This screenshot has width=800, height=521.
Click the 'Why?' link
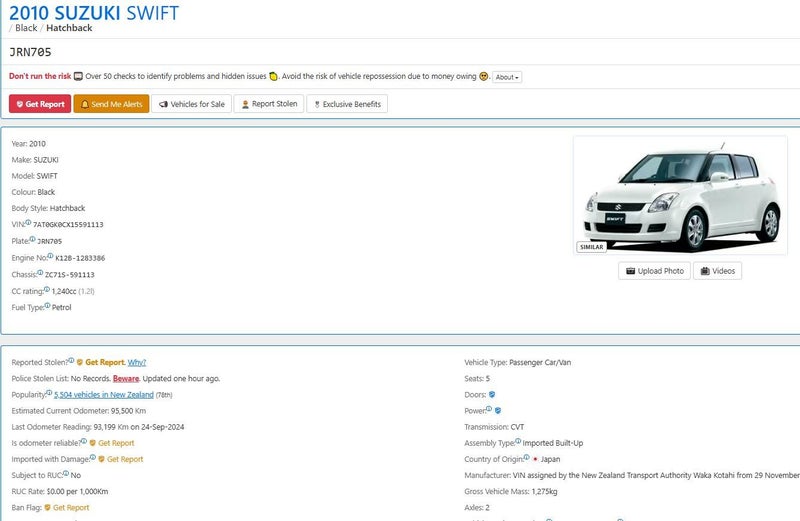point(137,362)
